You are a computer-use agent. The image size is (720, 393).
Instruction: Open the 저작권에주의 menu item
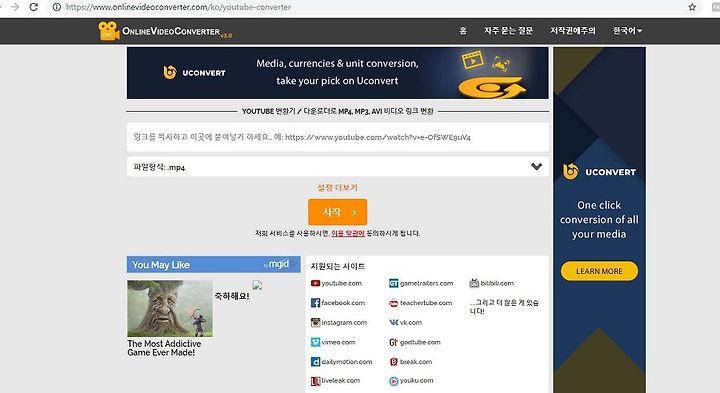(573, 31)
